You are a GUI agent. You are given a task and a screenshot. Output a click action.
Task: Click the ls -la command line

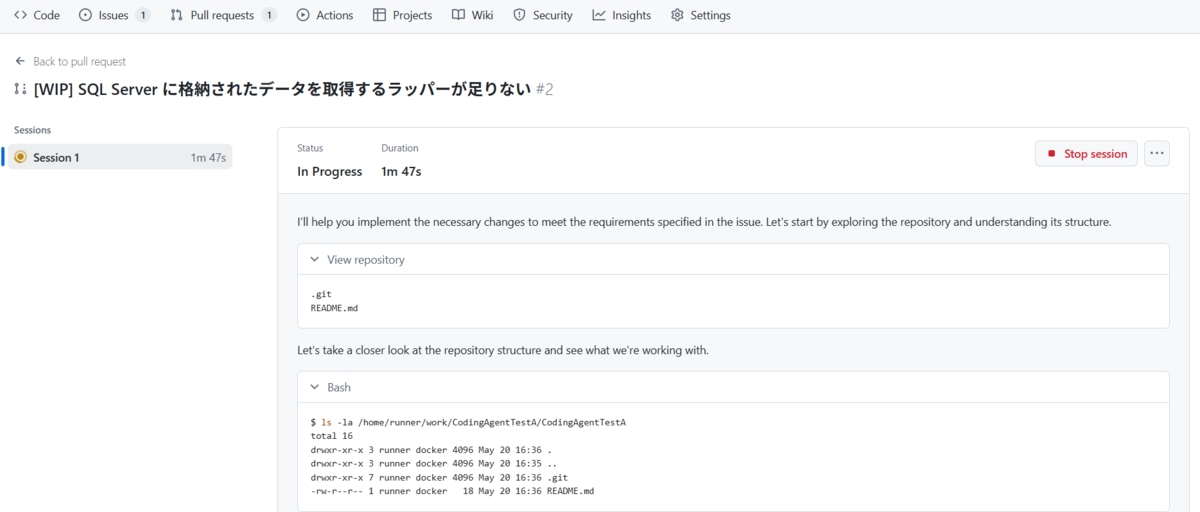[x=468, y=422]
